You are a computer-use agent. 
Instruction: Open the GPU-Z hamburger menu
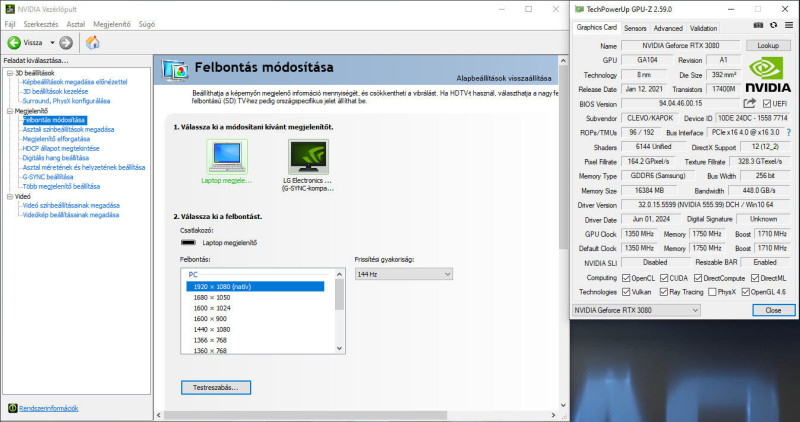click(789, 25)
